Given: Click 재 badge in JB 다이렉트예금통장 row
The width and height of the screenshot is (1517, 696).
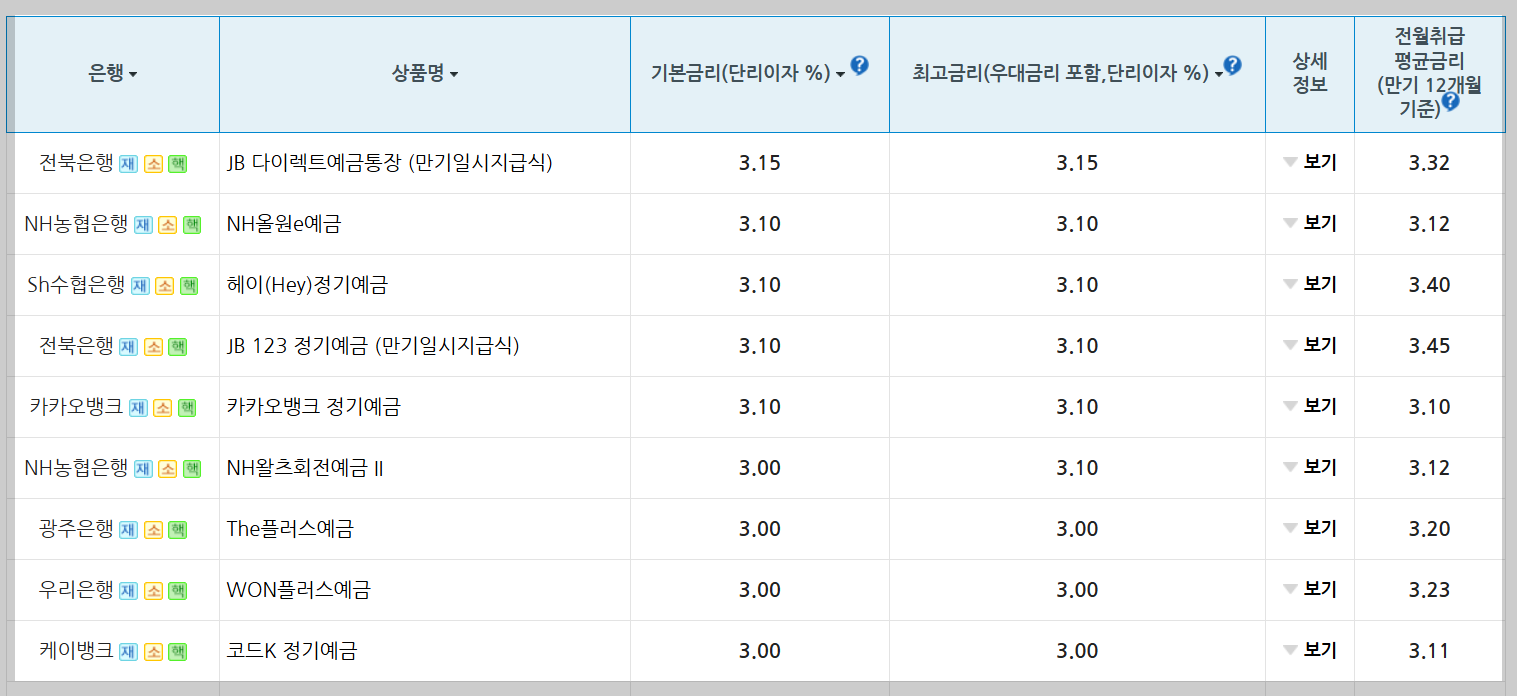Looking at the screenshot, I should (128, 164).
